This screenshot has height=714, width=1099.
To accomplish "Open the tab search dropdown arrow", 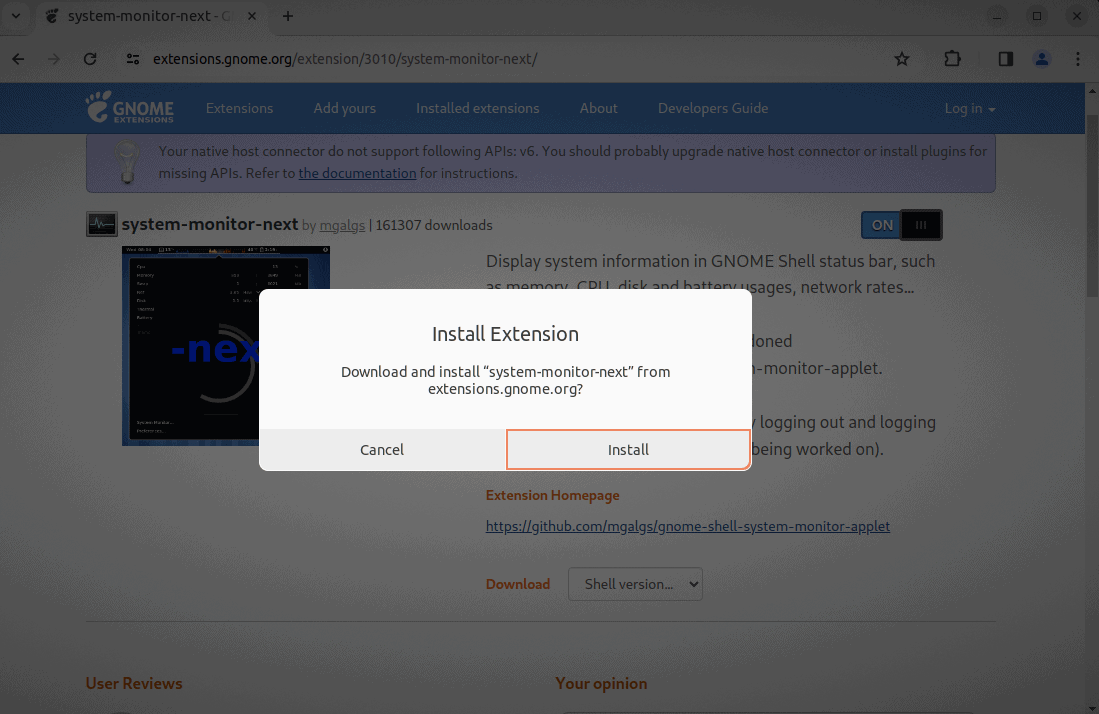I will tap(15, 16).
